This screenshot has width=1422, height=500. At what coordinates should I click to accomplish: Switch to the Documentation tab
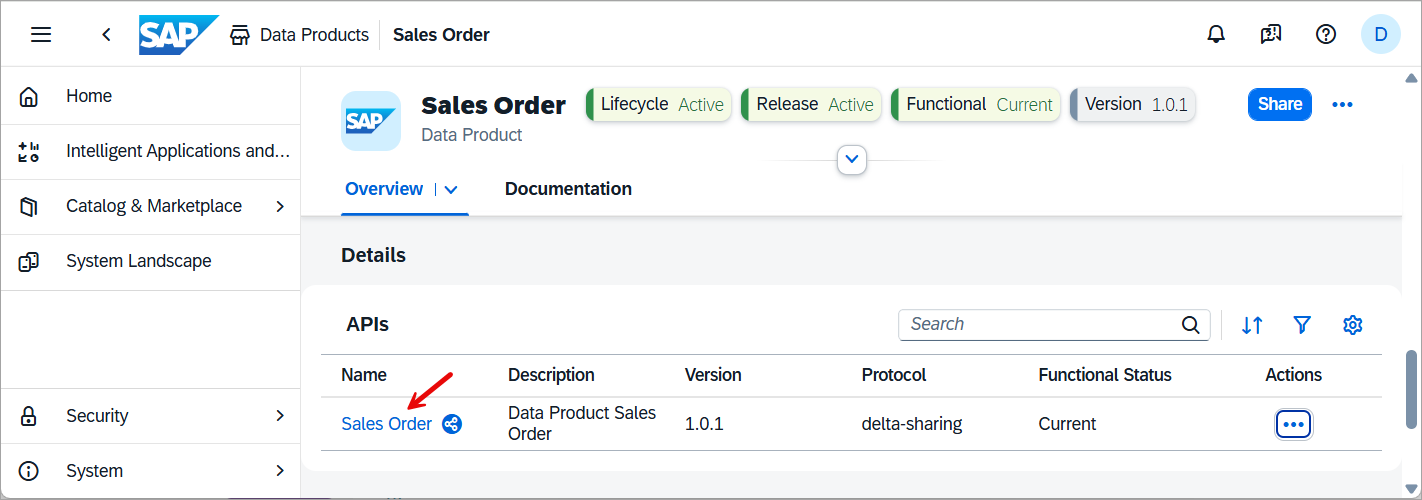pyautogui.click(x=568, y=189)
